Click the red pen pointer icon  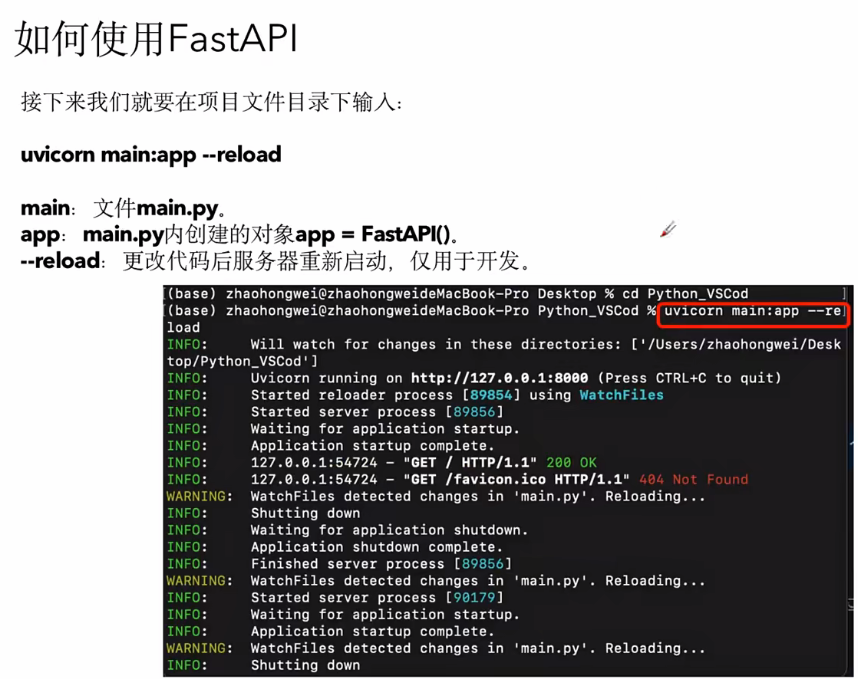pyautogui.click(x=668, y=230)
